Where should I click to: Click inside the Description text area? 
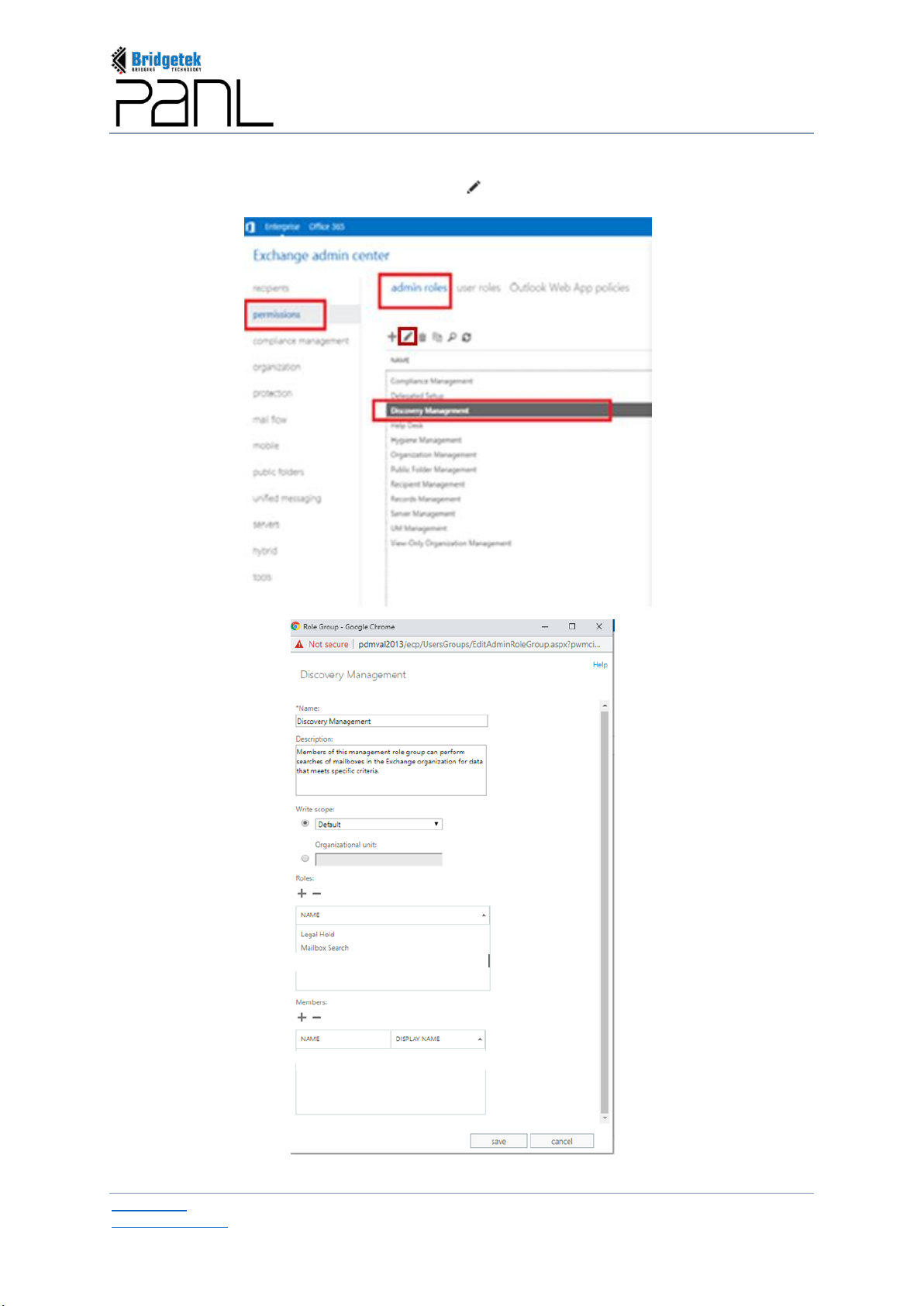click(x=391, y=770)
